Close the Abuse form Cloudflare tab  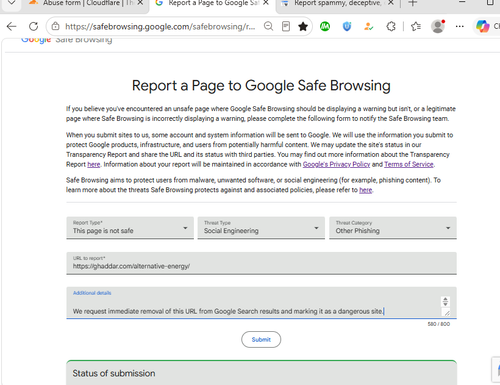coord(140,3)
